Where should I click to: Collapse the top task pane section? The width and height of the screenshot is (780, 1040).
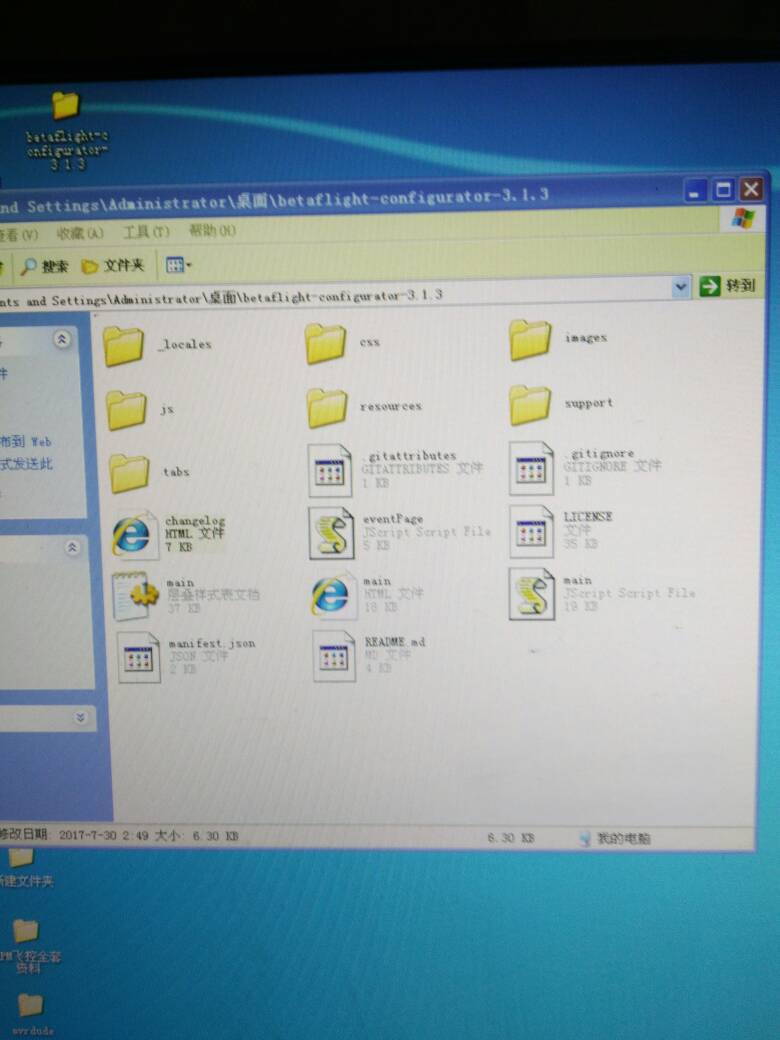coord(62,340)
